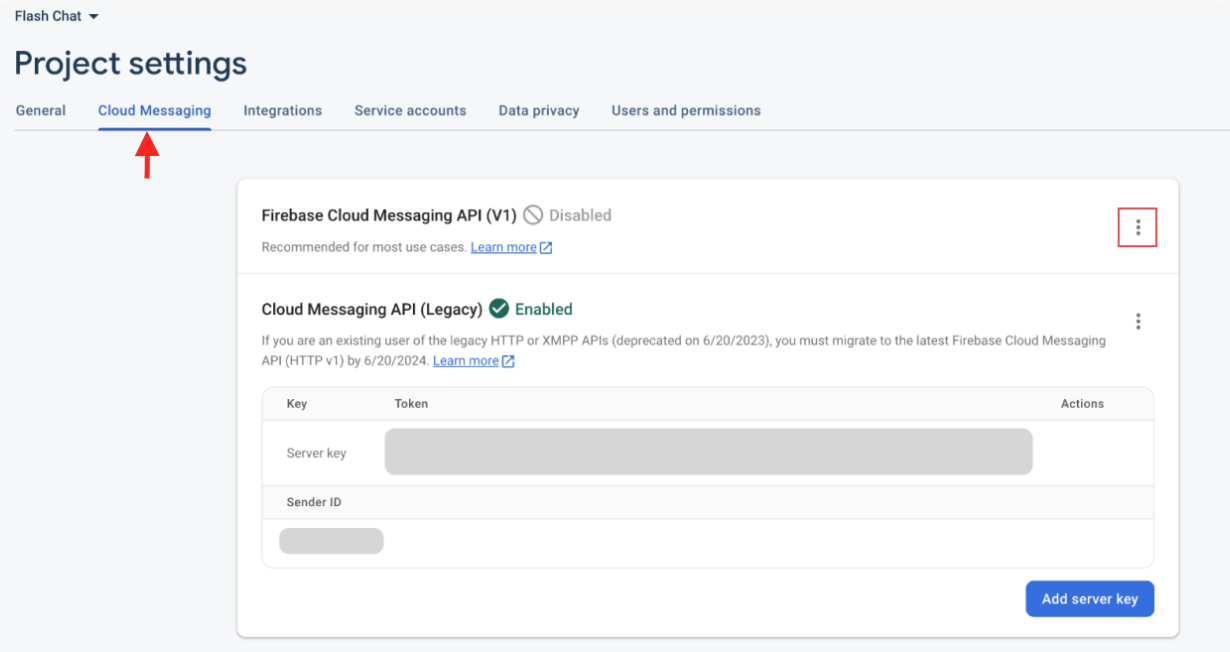Switch to Users and permissions tab

686,111
